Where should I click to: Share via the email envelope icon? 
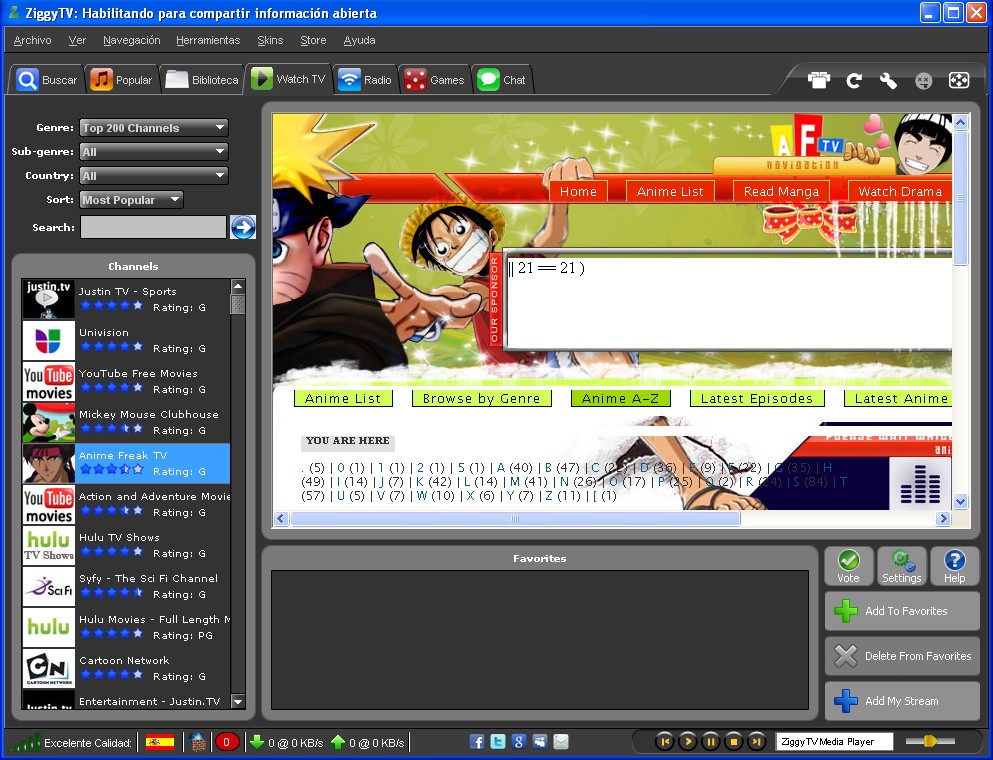tap(560, 742)
